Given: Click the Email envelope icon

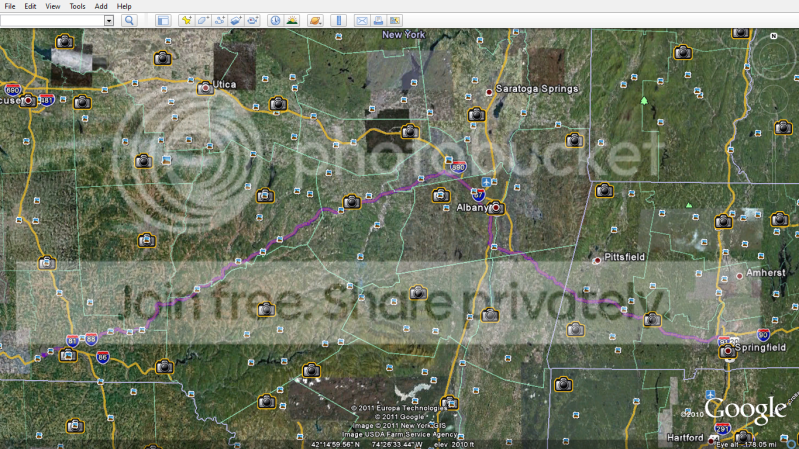Looking at the screenshot, I should 362,20.
